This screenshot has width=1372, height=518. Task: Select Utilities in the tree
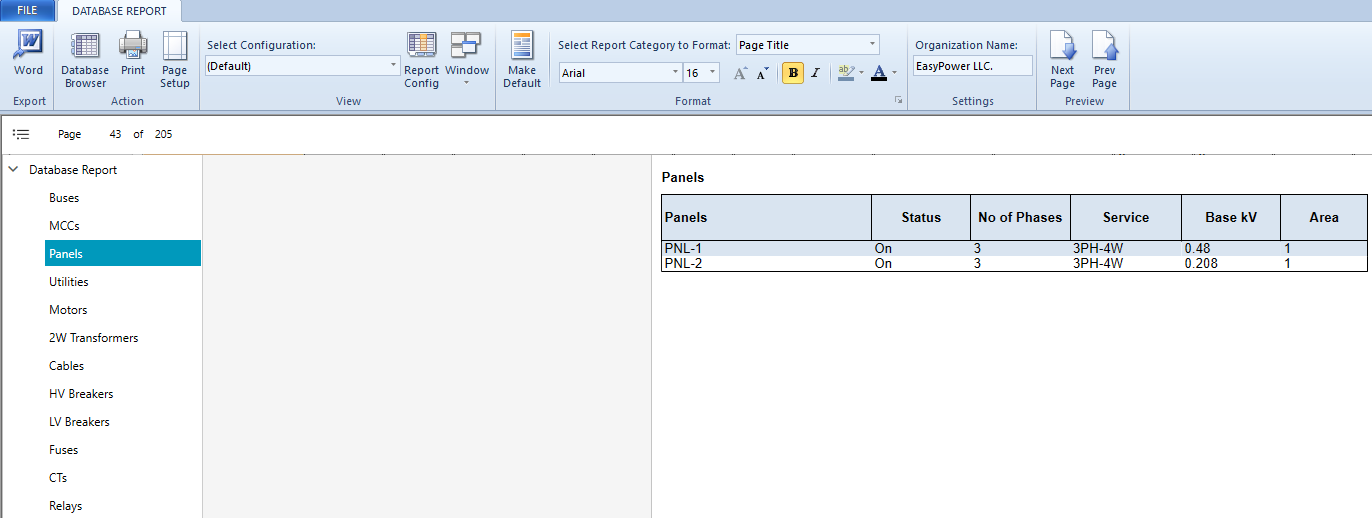point(69,282)
